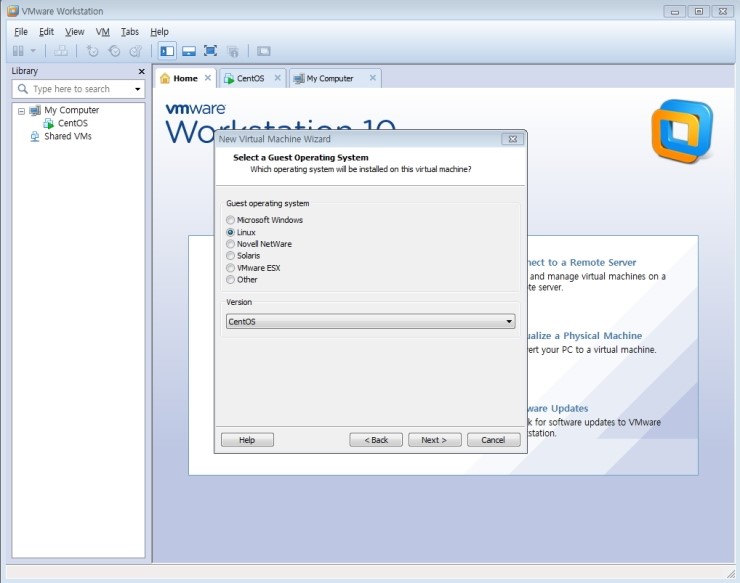The image size is (740, 583).
Task: Toggle the Show Library sidebar icon
Action: coord(167,51)
